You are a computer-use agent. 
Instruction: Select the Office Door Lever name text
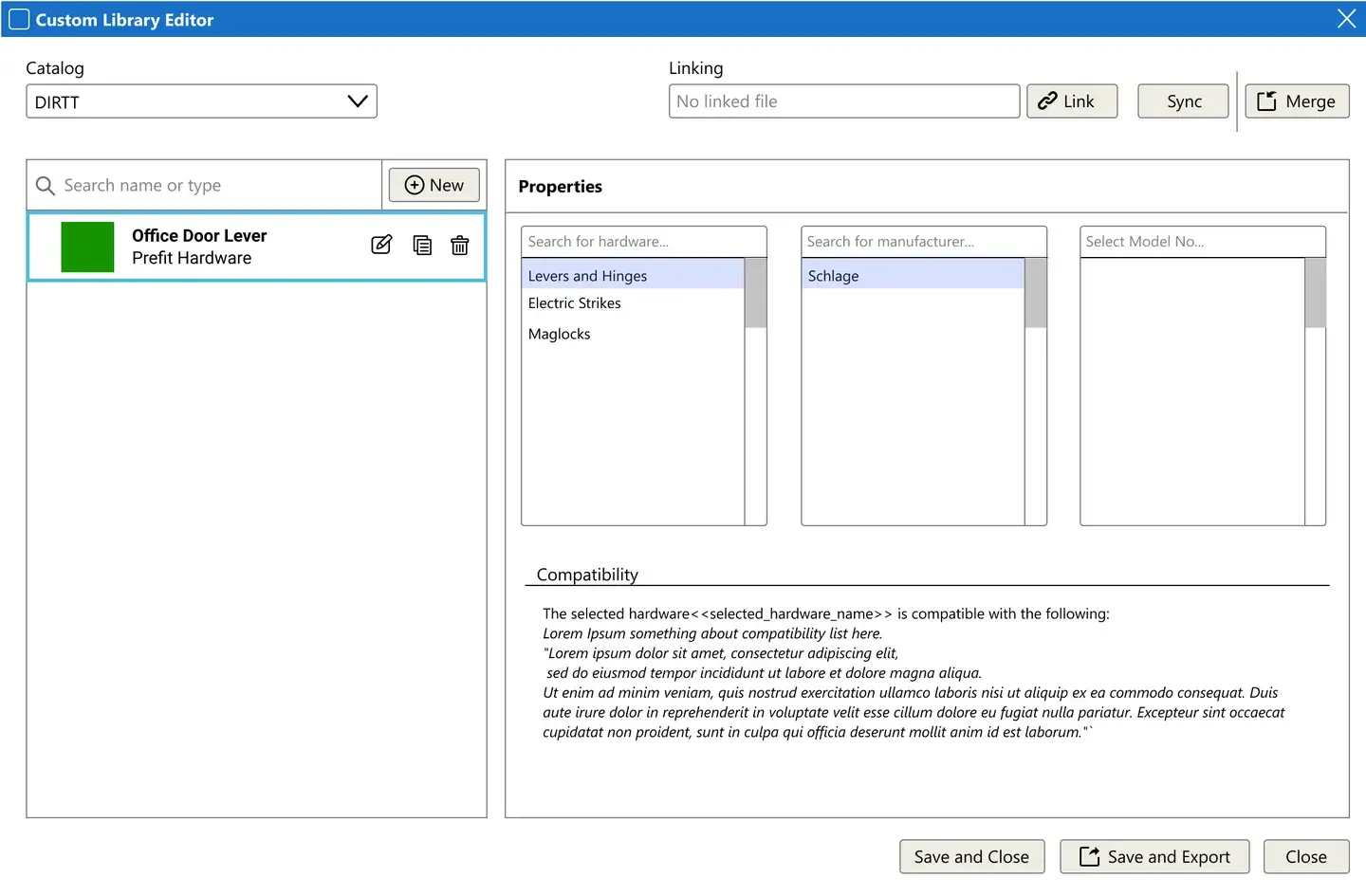(x=199, y=235)
